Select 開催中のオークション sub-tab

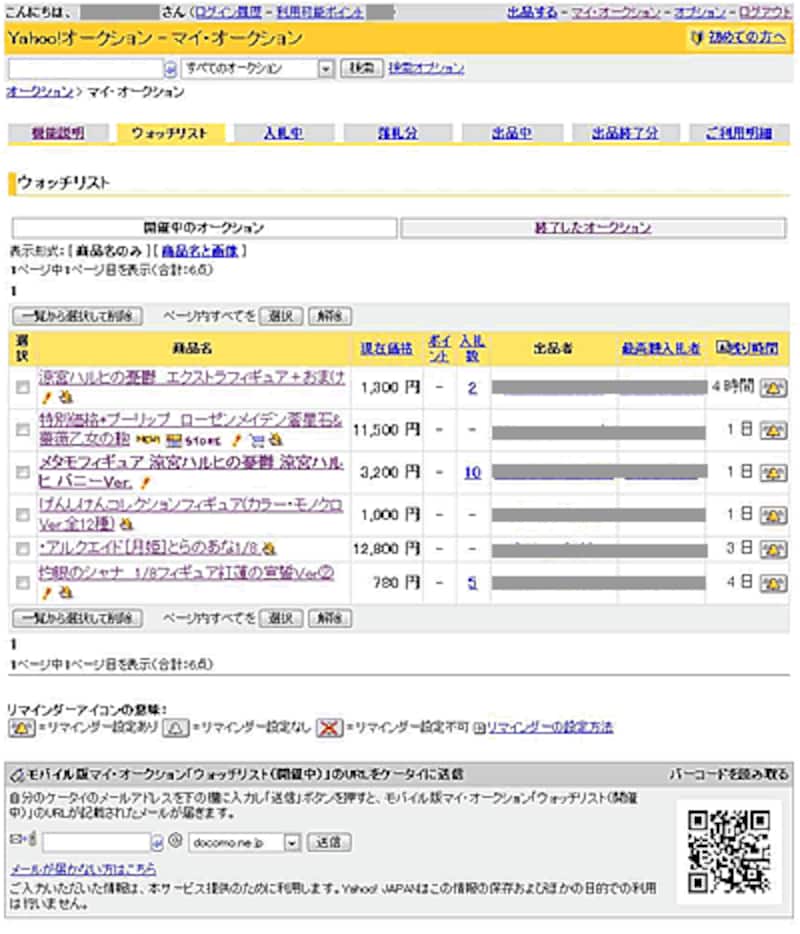pos(204,228)
